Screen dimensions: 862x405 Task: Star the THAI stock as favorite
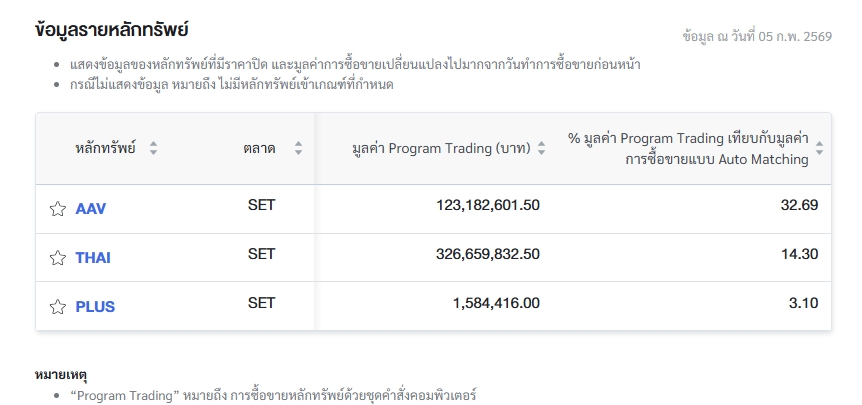pos(57,258)
